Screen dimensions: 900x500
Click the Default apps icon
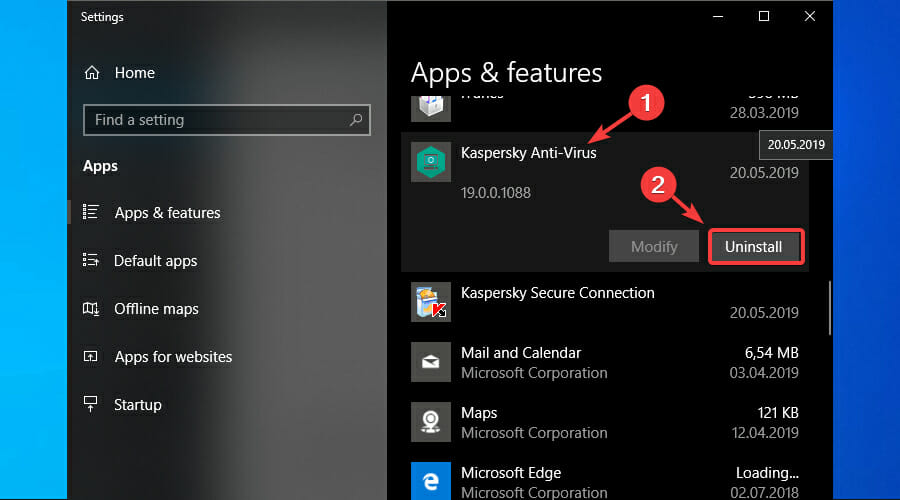click(91, 260)
